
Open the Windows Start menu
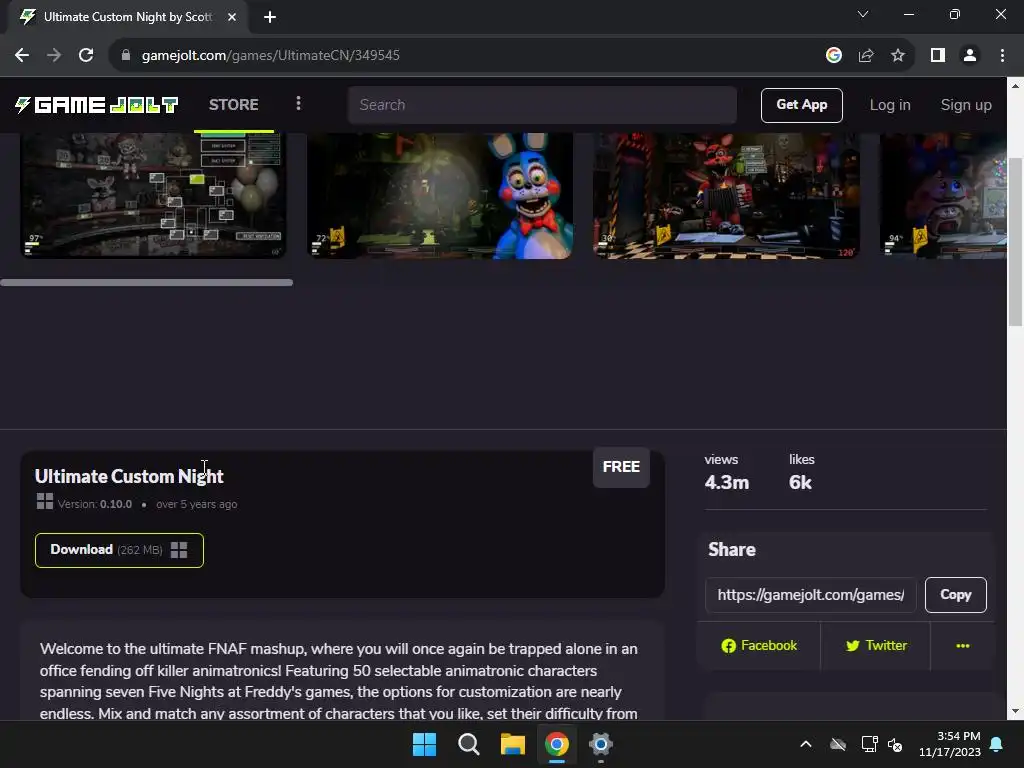[424, 744]
